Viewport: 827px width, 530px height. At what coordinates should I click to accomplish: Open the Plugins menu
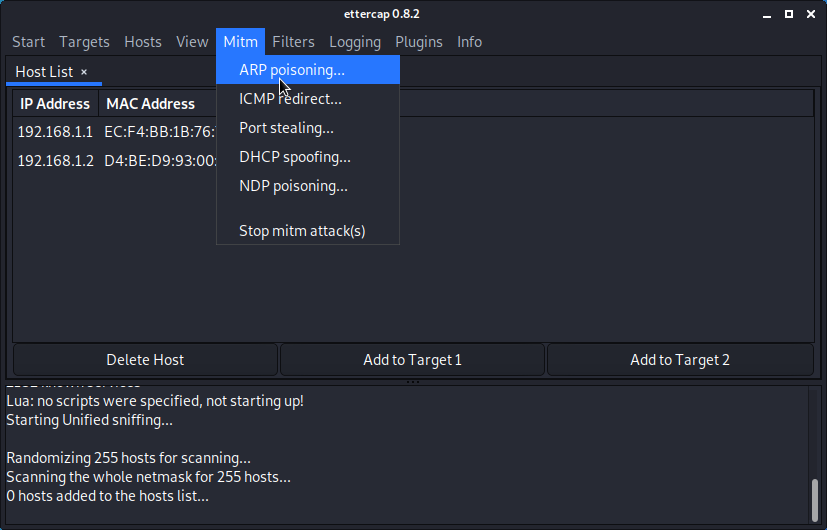coord(419,42)
